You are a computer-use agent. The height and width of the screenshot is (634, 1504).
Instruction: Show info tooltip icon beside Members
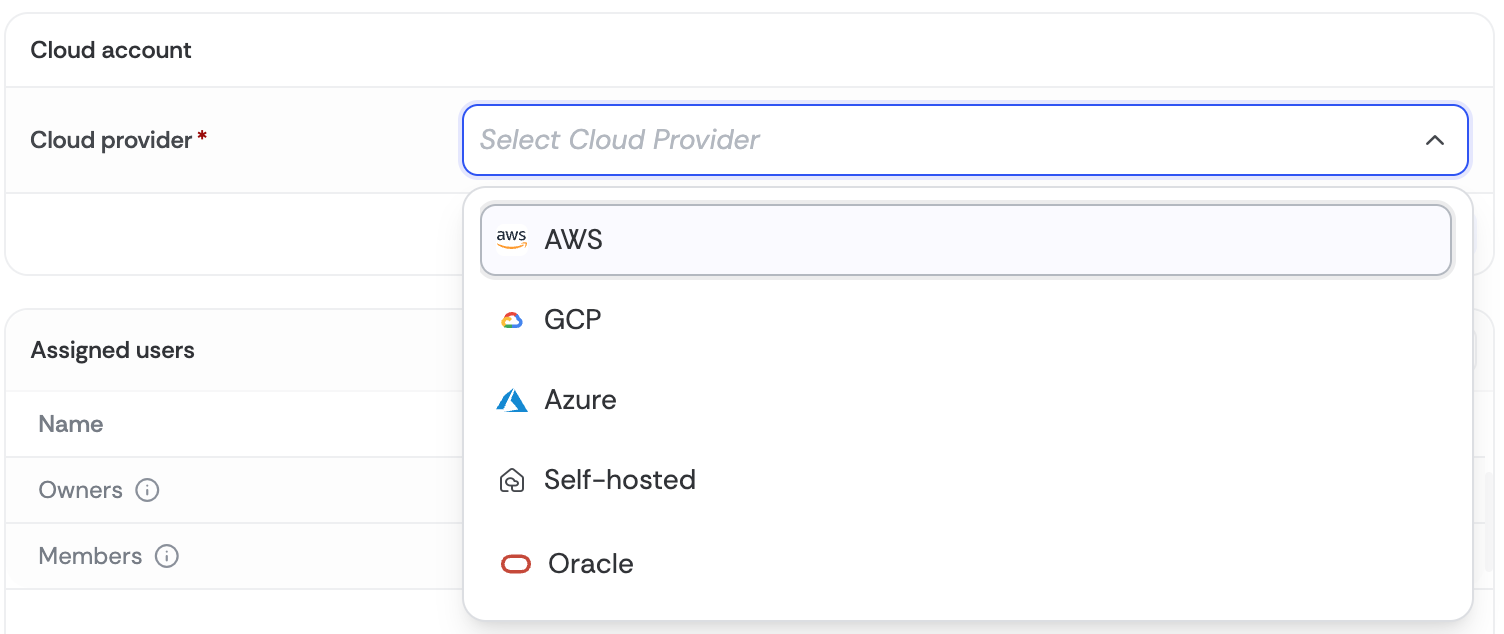pos(167,557)
